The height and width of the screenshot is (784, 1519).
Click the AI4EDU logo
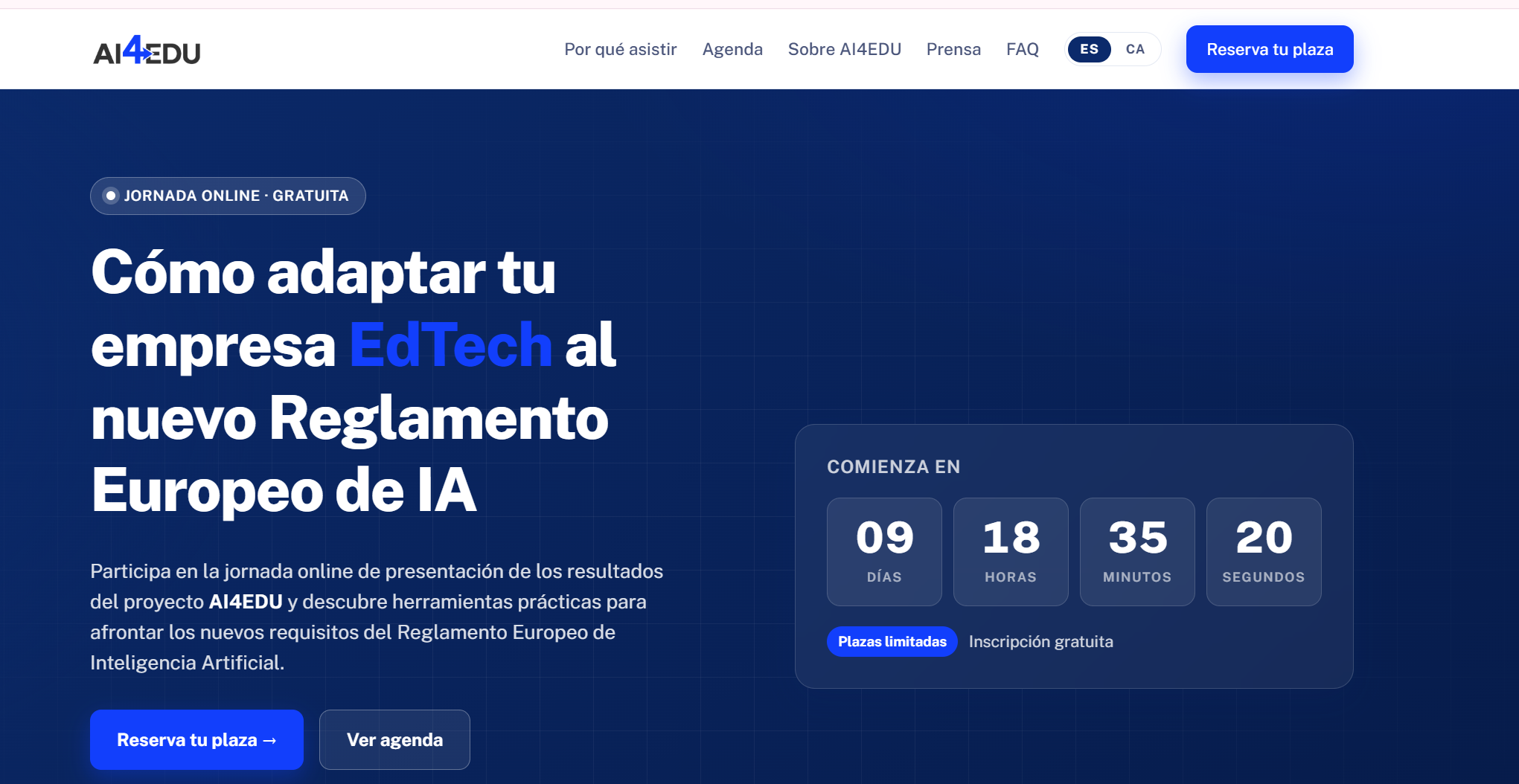[x=147, y=50]
